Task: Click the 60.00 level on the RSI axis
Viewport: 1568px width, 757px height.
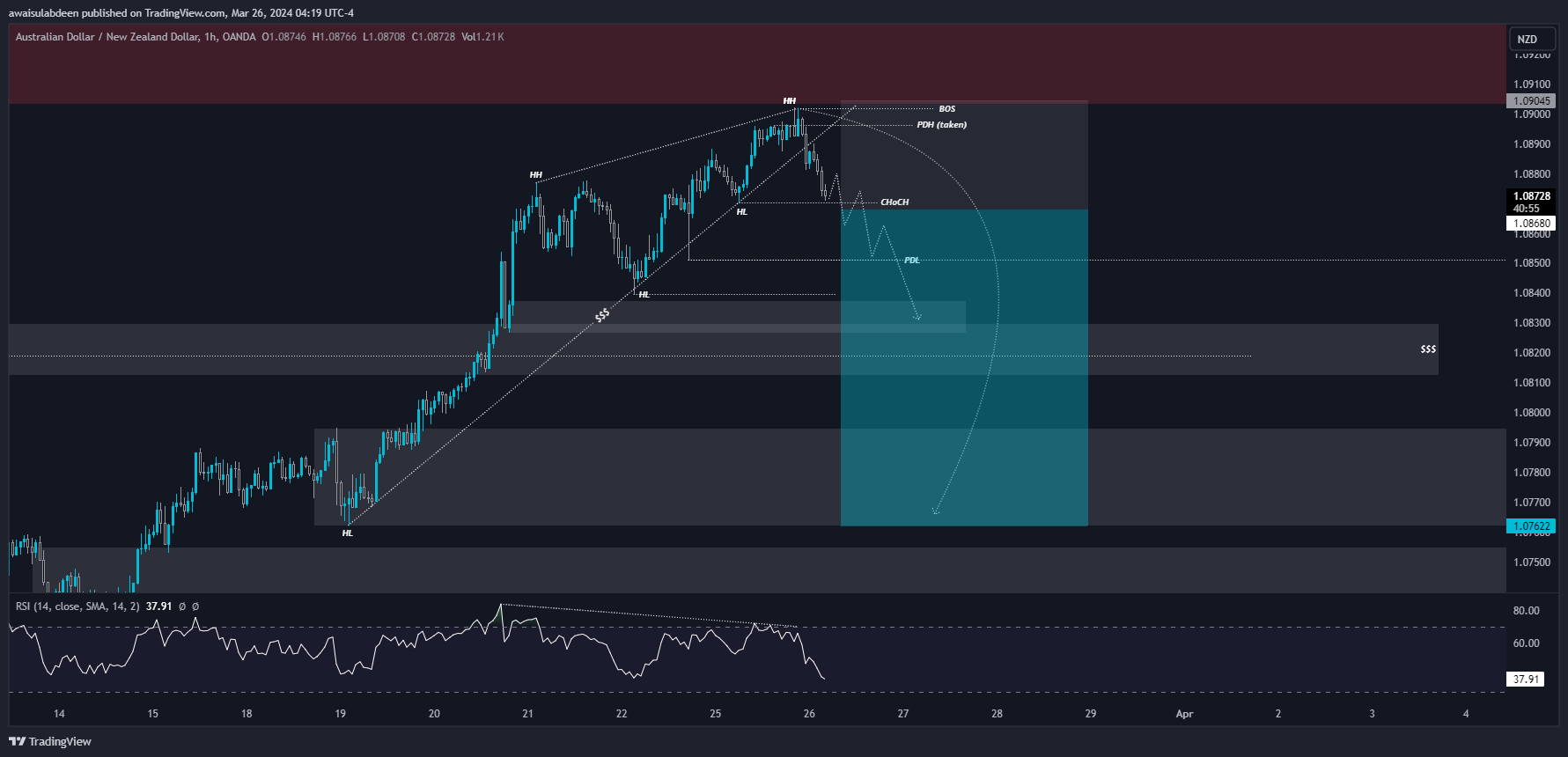Action: tap(1527, 643)
